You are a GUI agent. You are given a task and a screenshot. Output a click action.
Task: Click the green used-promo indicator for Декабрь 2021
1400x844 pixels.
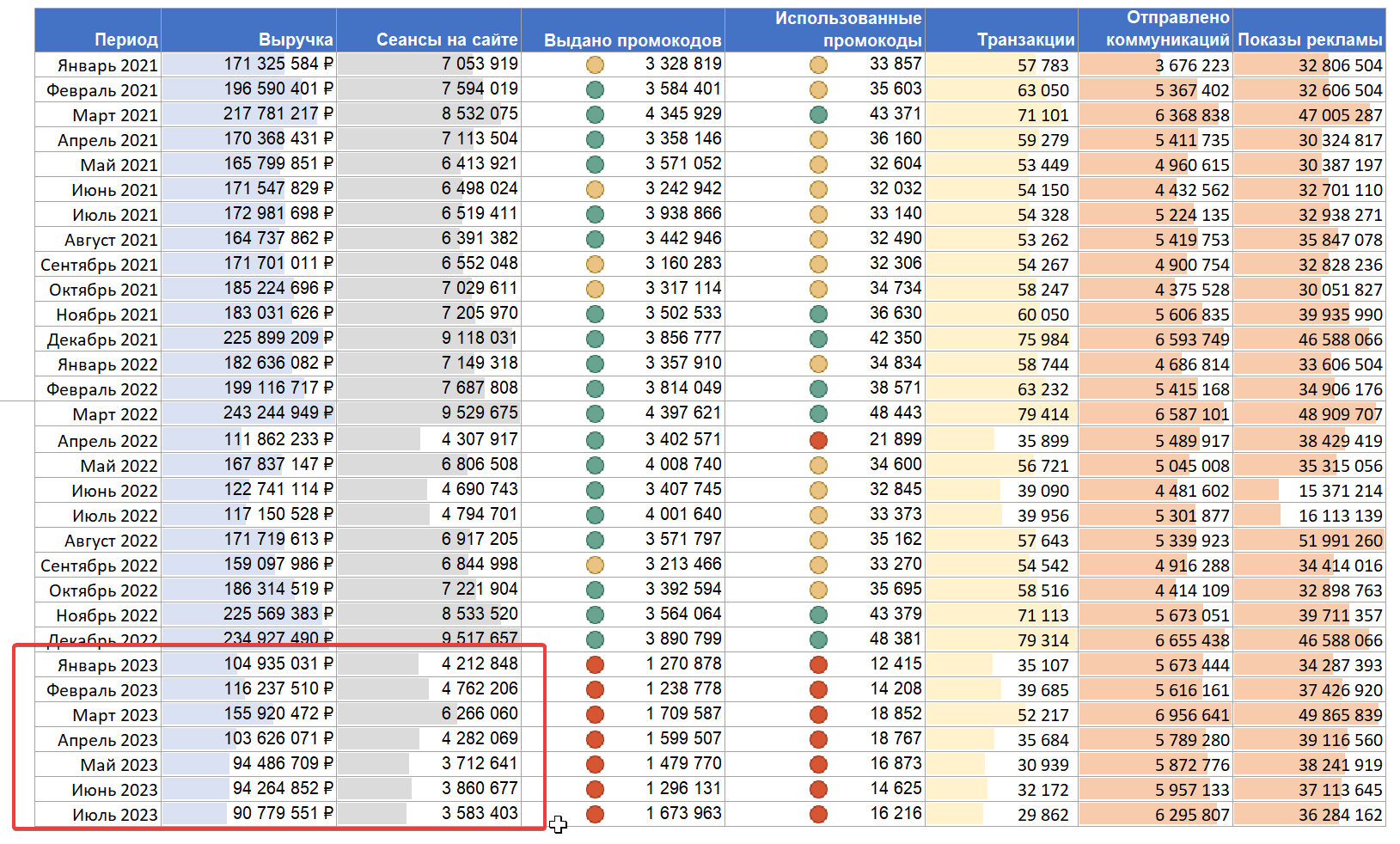point(818,339)
